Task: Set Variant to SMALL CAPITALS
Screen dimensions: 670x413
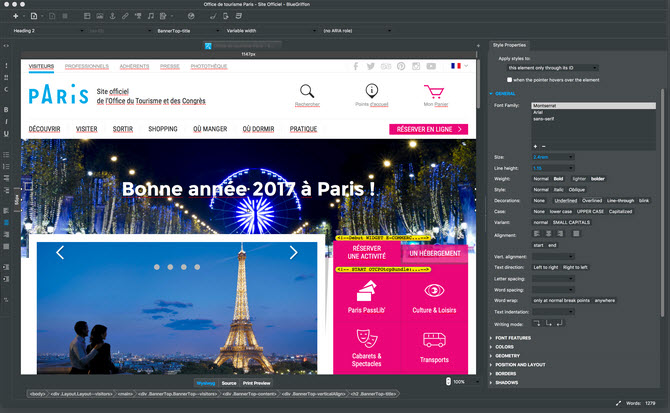Action: click(x=571, y=223)
